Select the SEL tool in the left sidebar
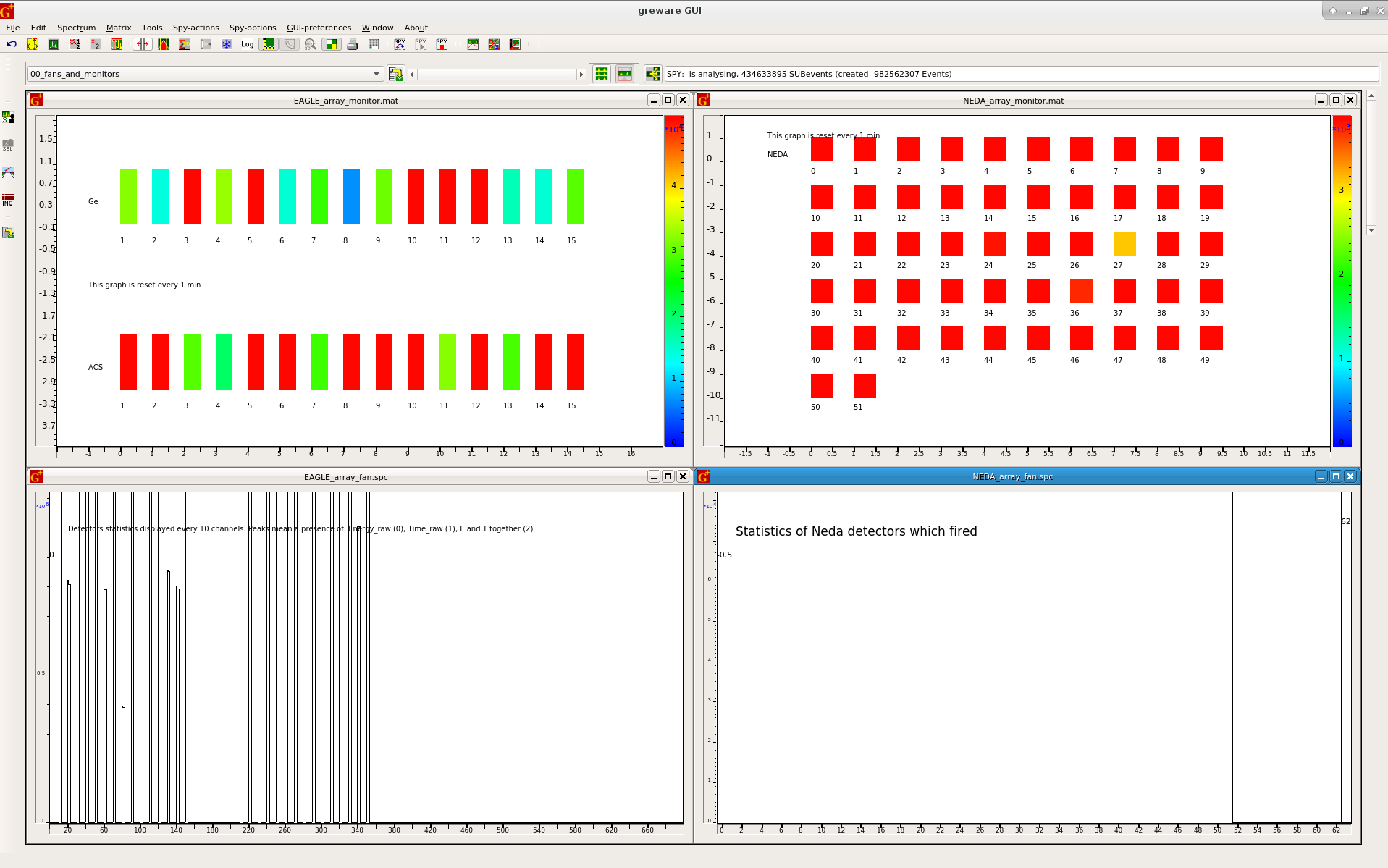 coord(8,145)
